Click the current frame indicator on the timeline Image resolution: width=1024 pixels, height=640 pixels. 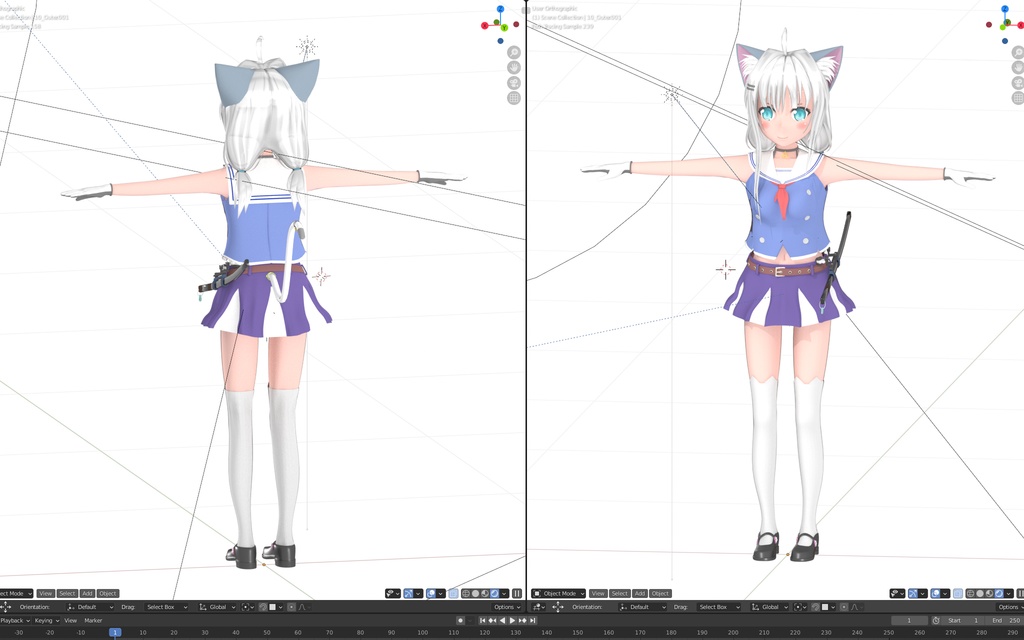coord(115,631)
